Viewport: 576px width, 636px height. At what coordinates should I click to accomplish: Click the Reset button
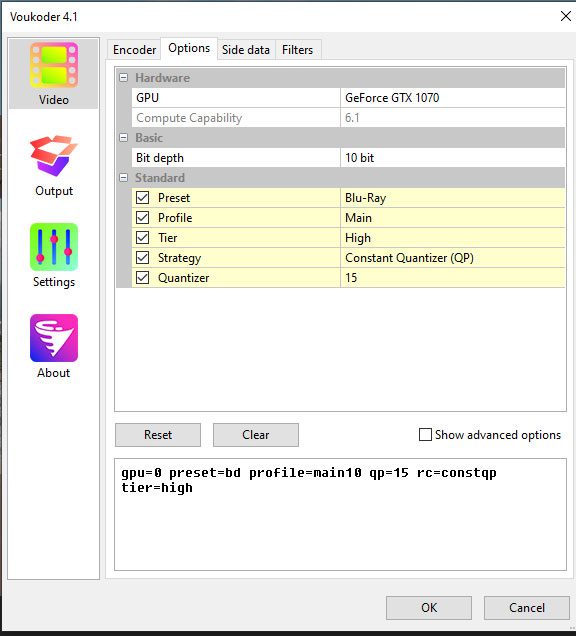click(x=158, y=435)
